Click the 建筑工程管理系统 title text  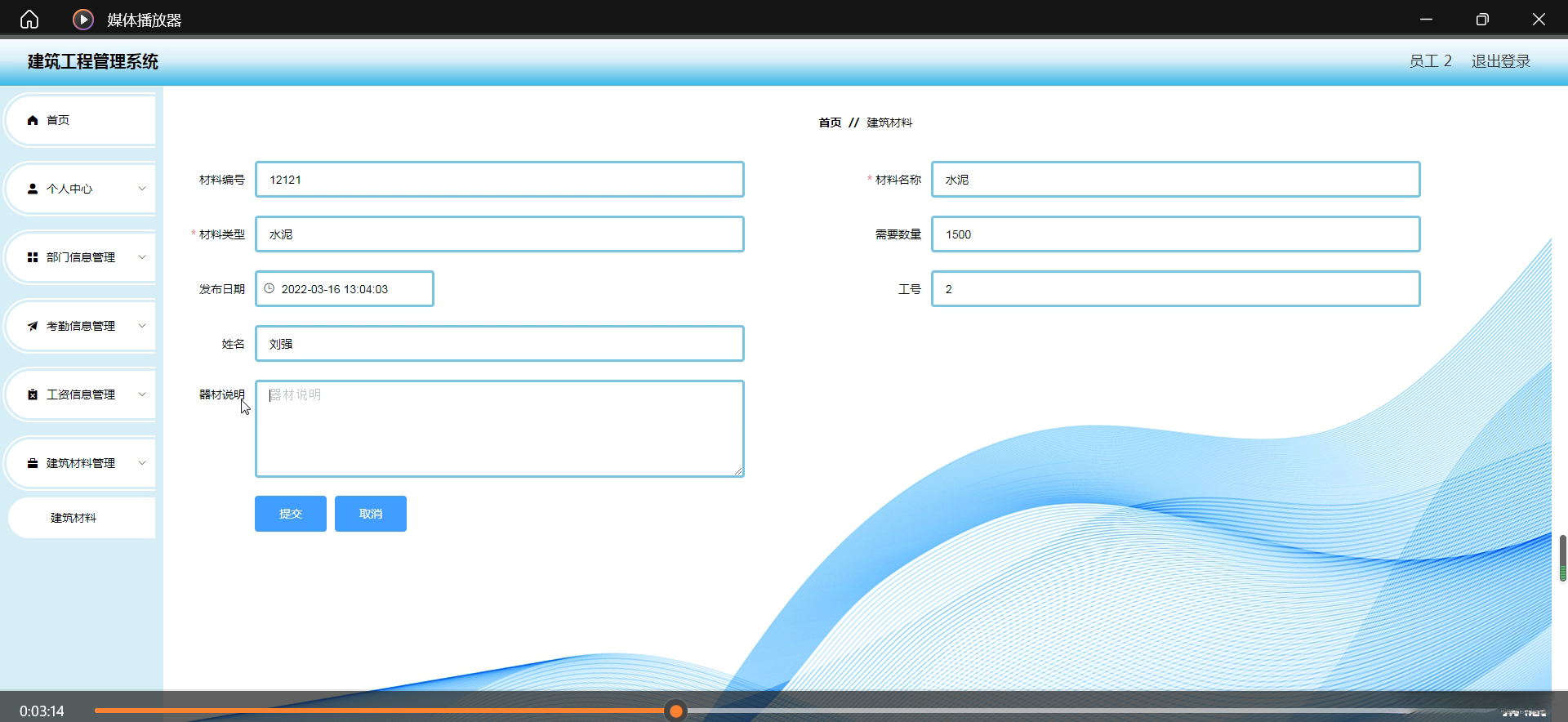93,62
